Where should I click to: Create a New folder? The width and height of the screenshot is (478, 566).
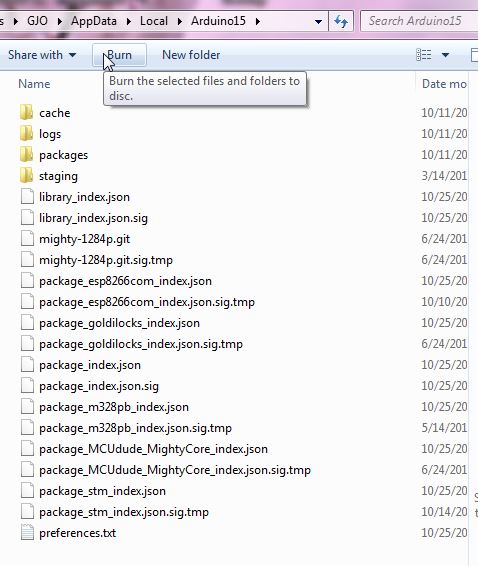pyautogui.click(x=191, y=55)
